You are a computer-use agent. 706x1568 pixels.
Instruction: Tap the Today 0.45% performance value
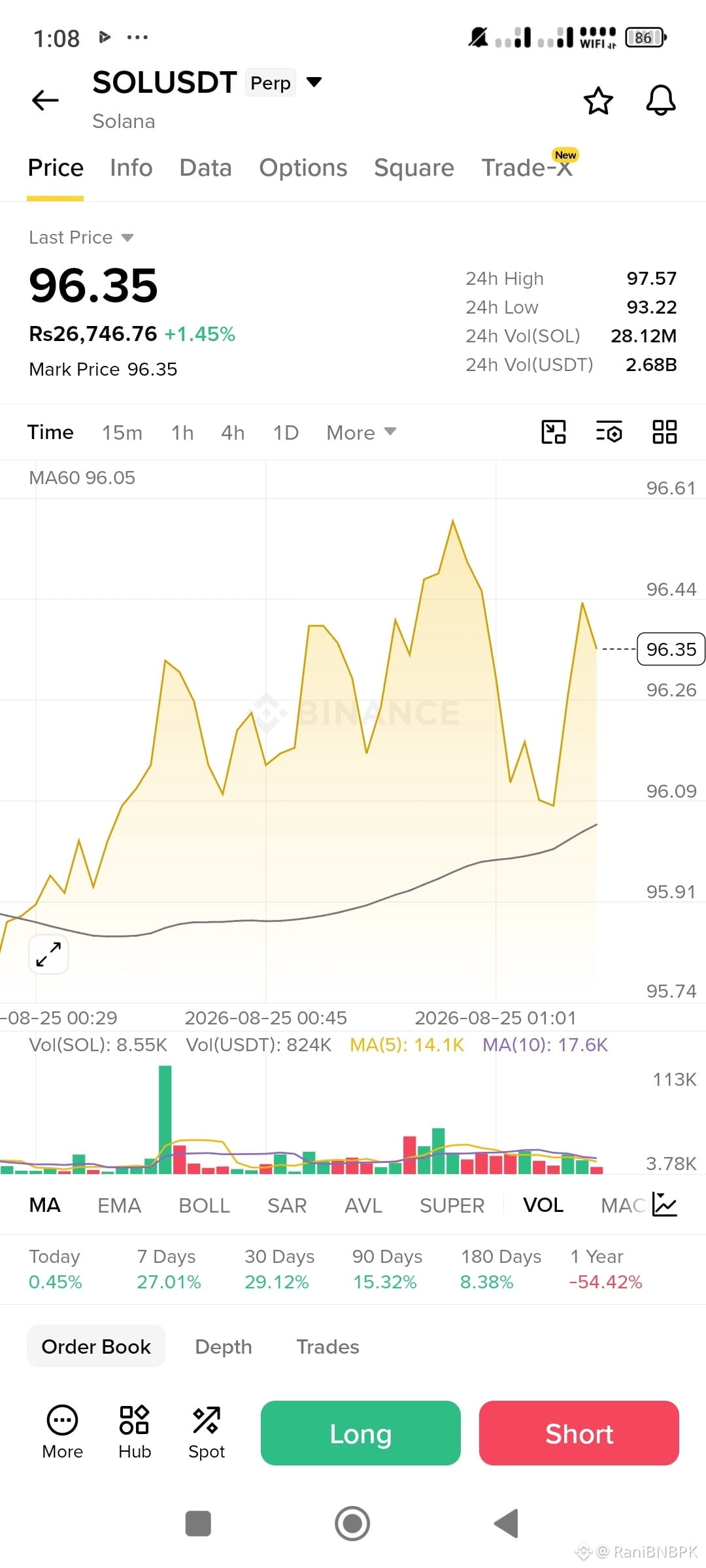coord(56,1282)
